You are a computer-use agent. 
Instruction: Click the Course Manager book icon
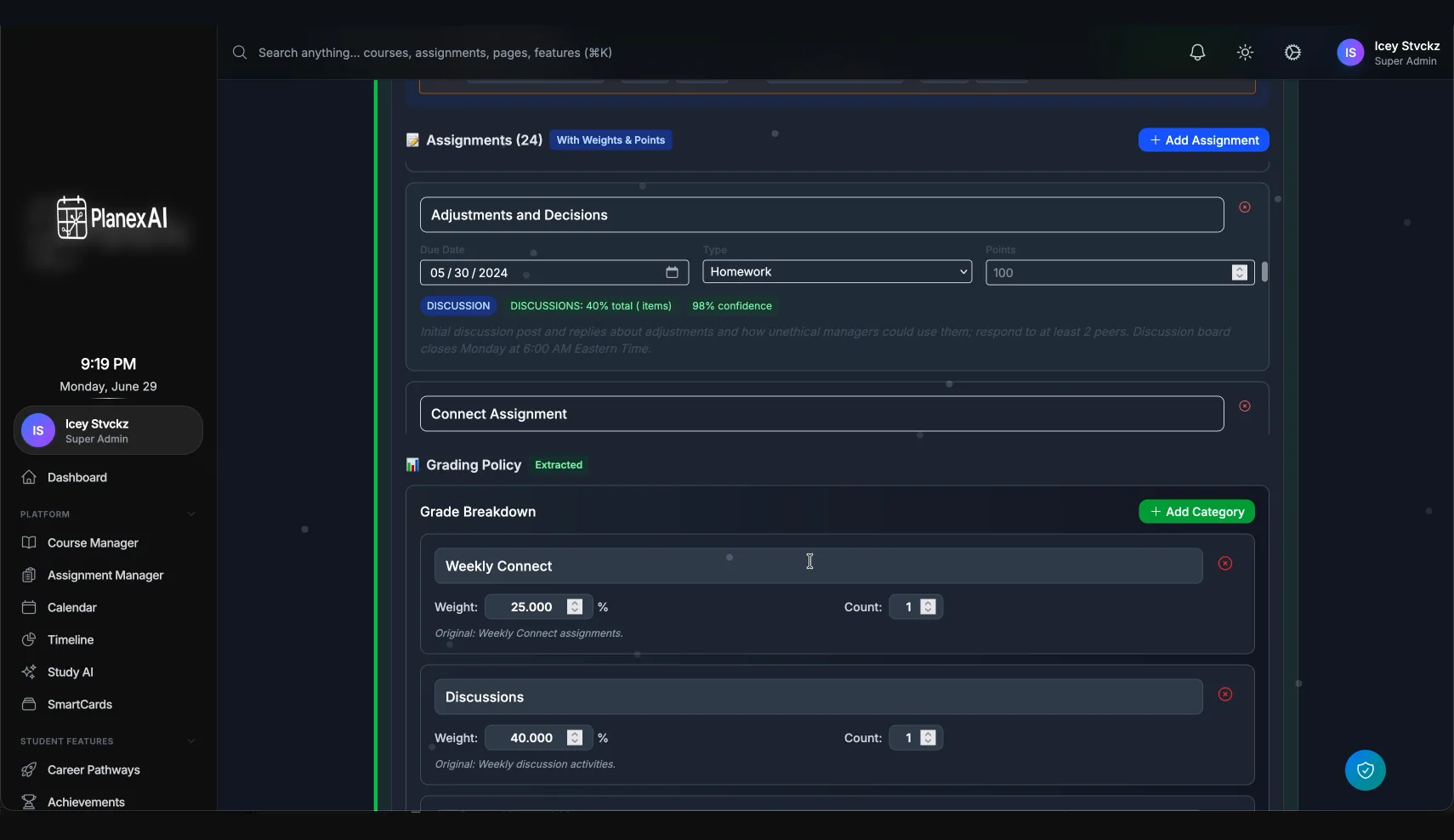click(x=29, y=542)
